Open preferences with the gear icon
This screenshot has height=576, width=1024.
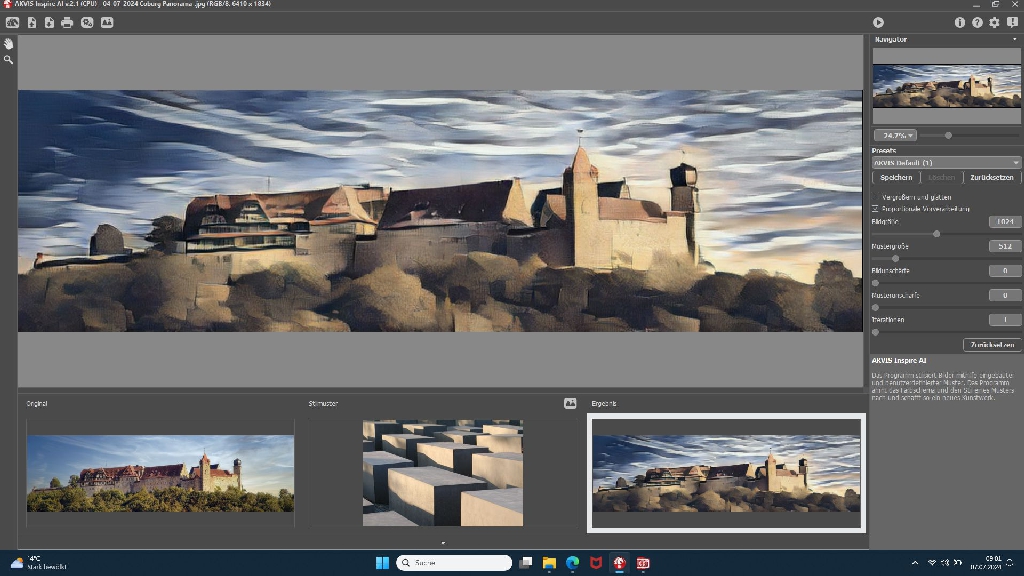click(x=994, y=23)
